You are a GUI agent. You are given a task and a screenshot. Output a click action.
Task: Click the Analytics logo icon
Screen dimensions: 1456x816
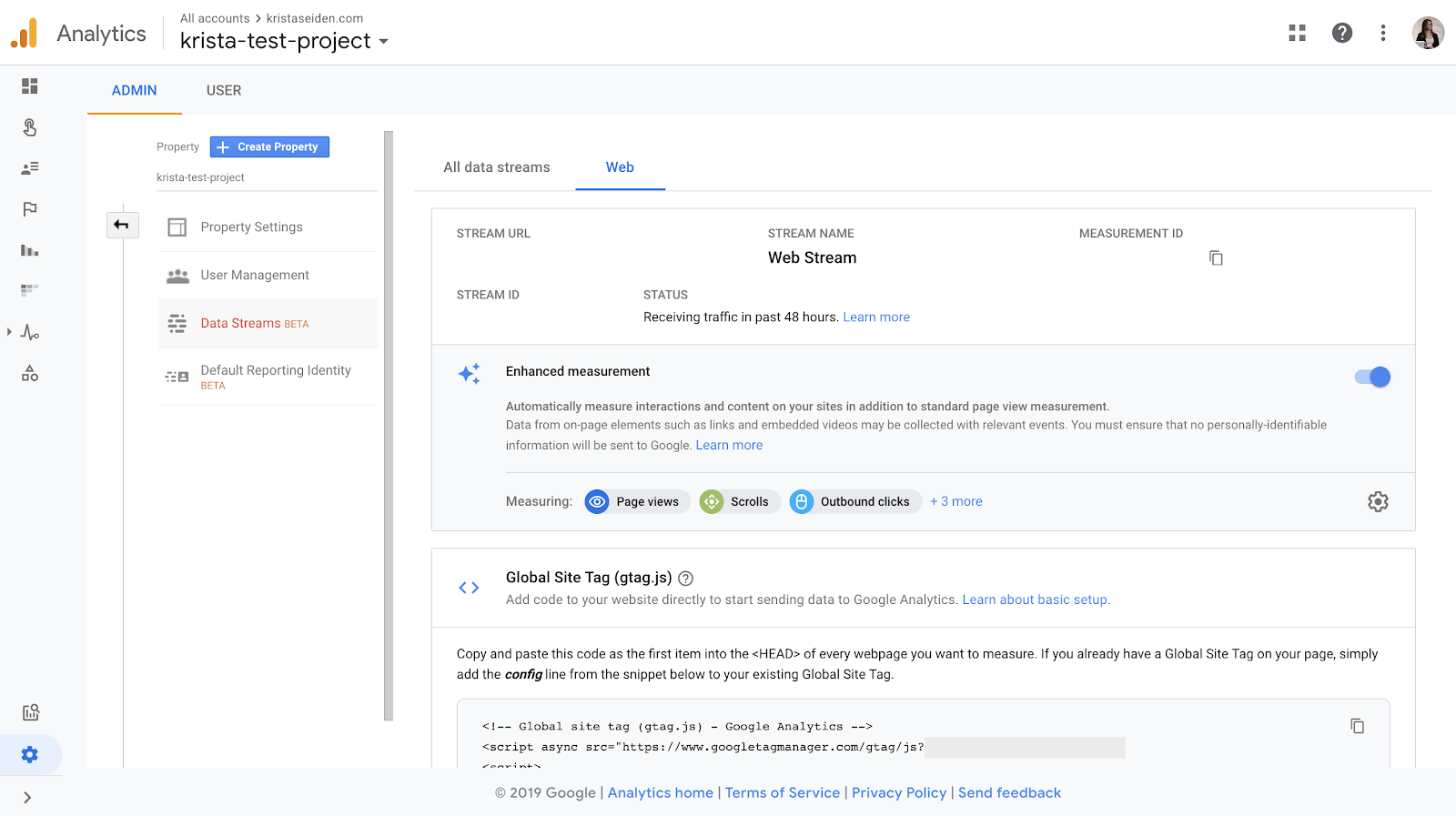[25, 34]
